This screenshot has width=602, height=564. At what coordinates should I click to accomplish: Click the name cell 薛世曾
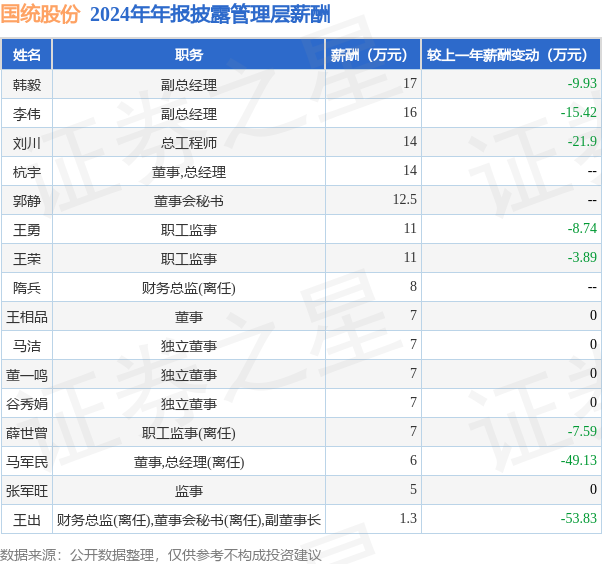click(26, 433)
